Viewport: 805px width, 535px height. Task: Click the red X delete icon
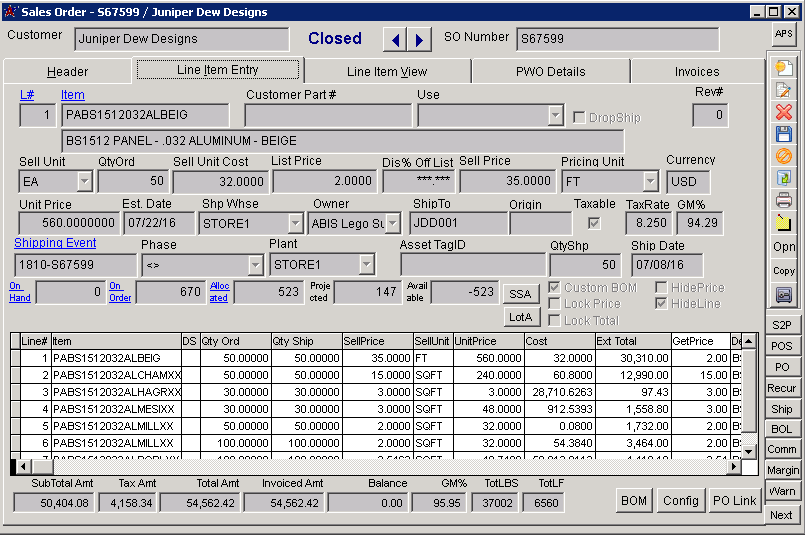point(784,112)
